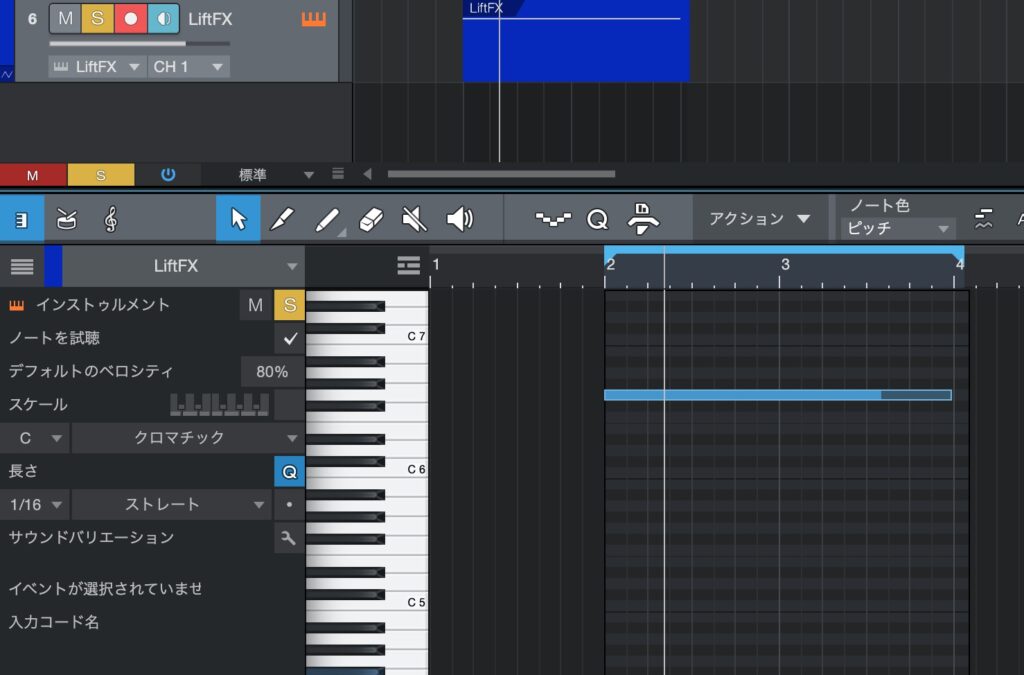
Task: Open the chromatic scale type dropdown
Action: [x=187, y=438]
